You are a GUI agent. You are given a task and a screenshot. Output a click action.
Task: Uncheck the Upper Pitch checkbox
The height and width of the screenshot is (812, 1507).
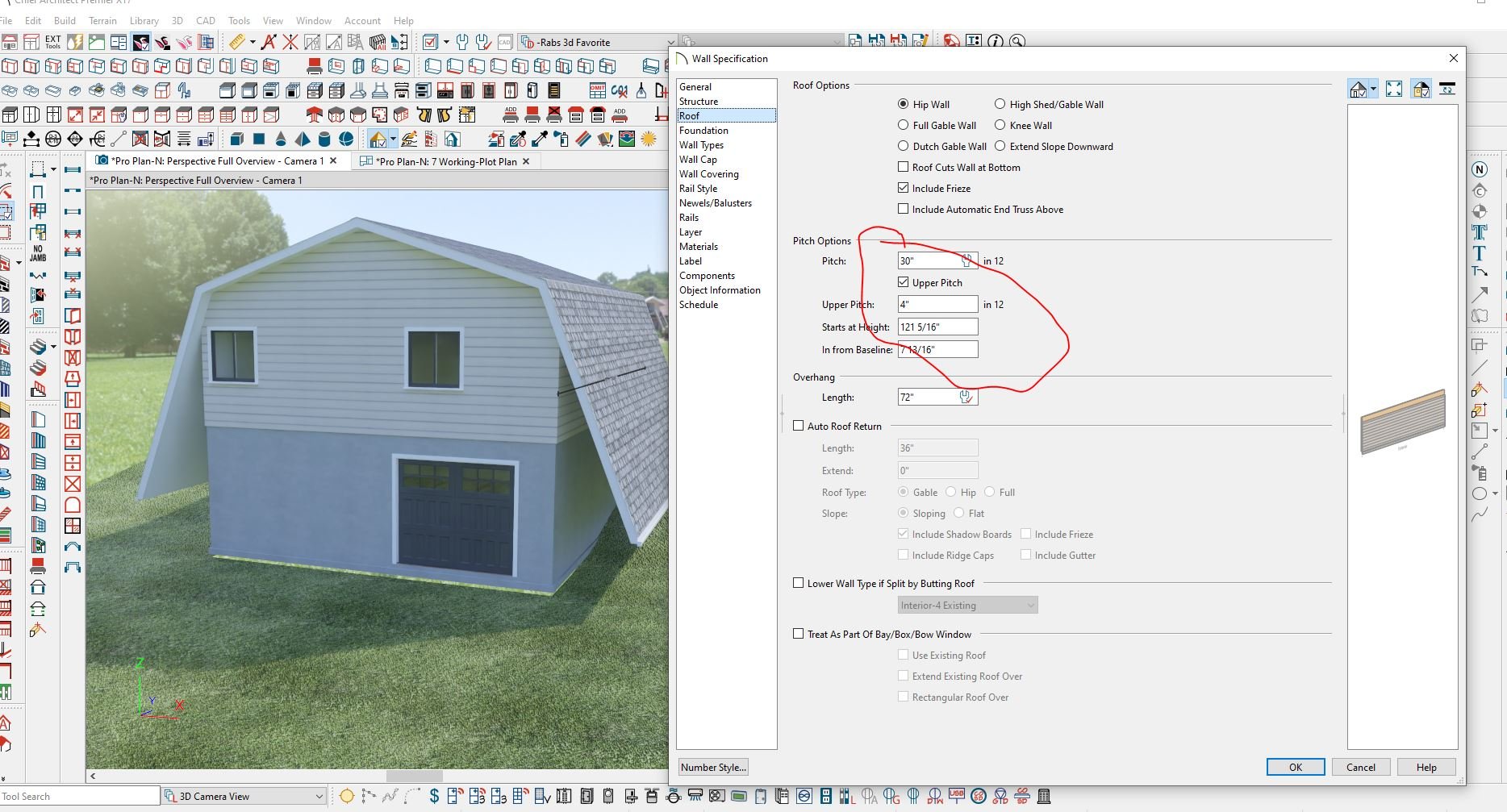coord(904,283)
